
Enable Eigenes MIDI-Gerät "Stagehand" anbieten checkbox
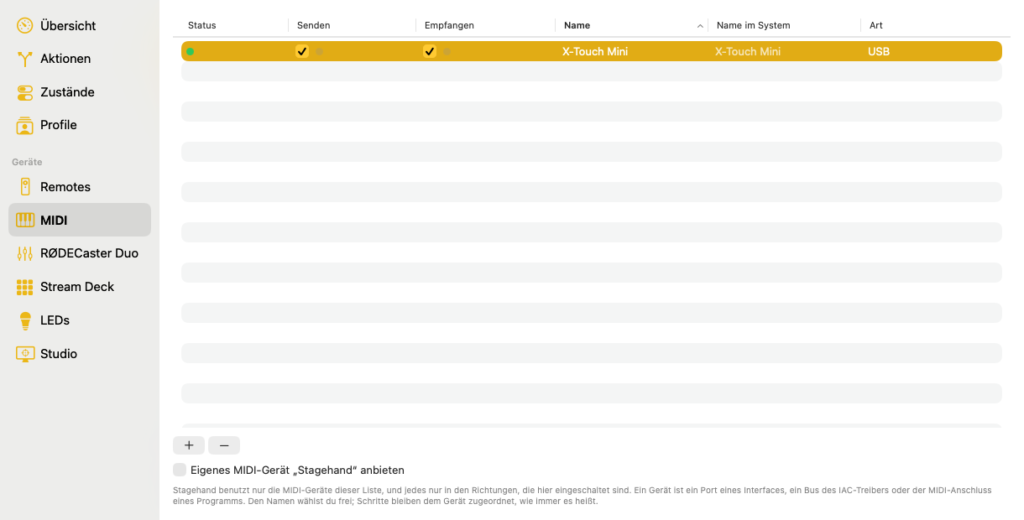pyautogui.click(x=180, y=470)
